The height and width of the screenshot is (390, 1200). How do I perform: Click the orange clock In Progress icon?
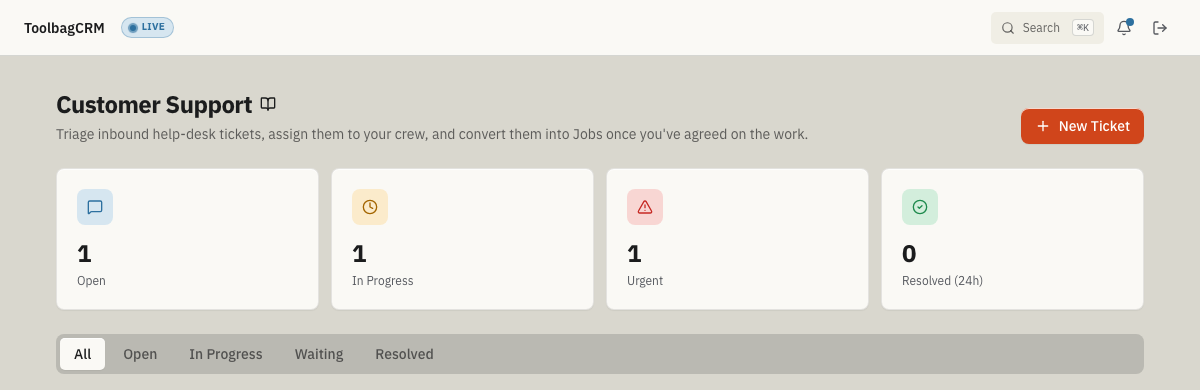tap(370, 207)
